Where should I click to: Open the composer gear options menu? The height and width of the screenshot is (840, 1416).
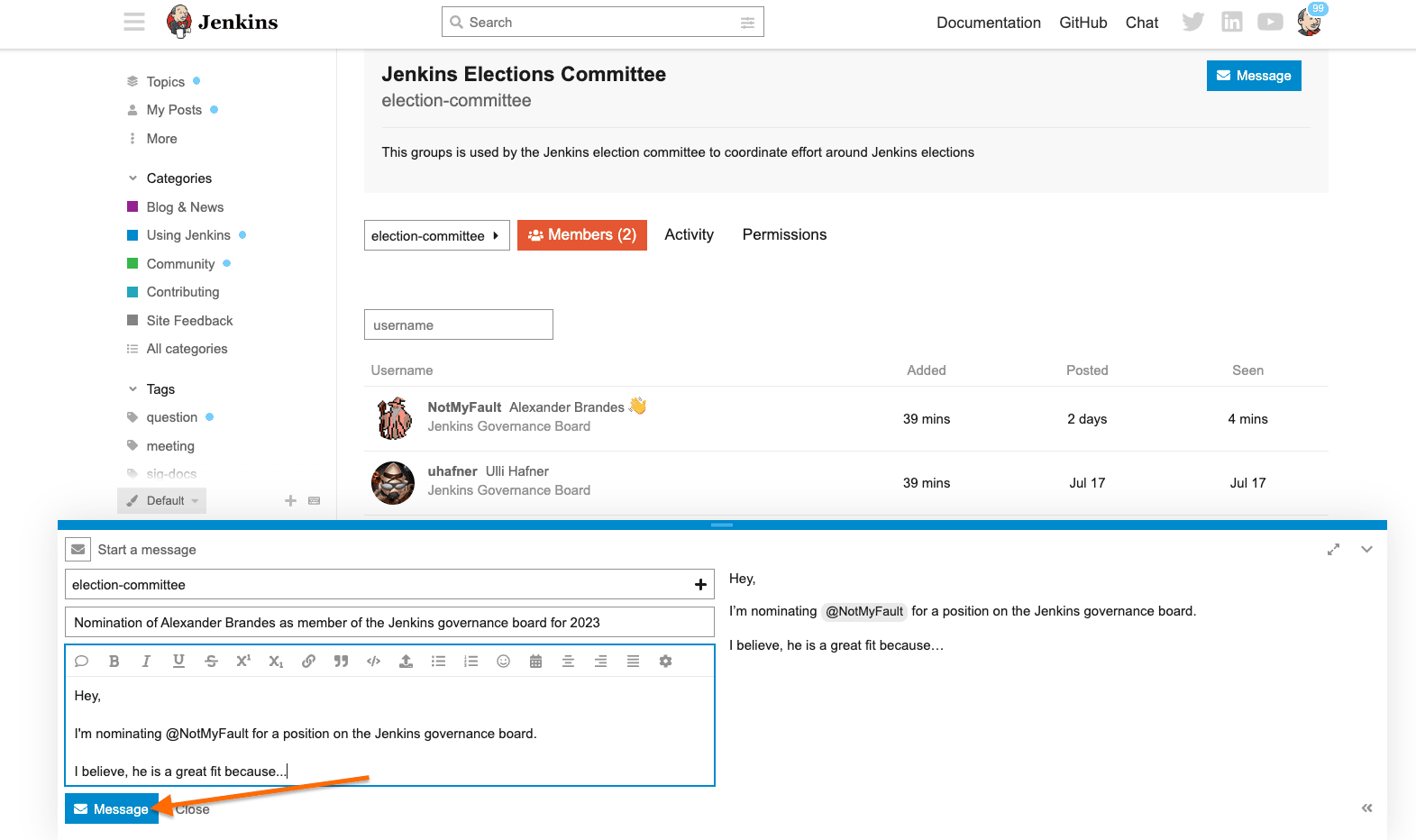tap(665, 662)
